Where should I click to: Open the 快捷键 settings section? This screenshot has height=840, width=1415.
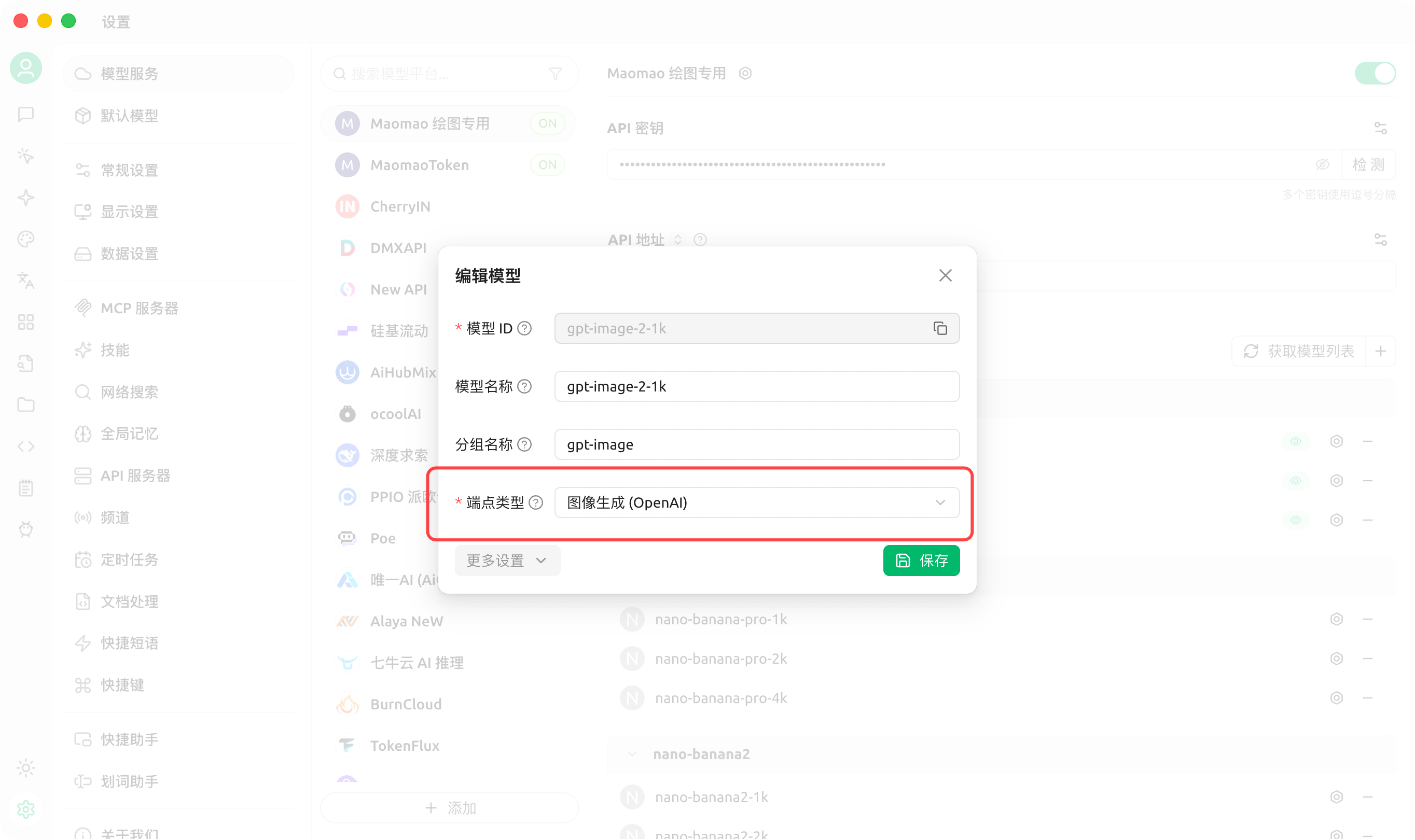tap(178, 685)
